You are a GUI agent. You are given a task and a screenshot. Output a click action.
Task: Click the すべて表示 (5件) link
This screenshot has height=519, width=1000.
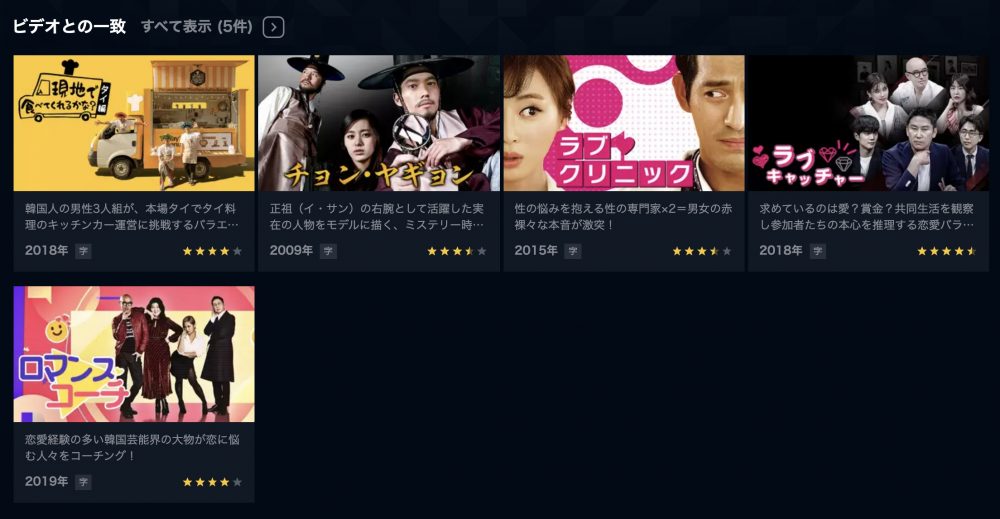[x=196, y=27]
